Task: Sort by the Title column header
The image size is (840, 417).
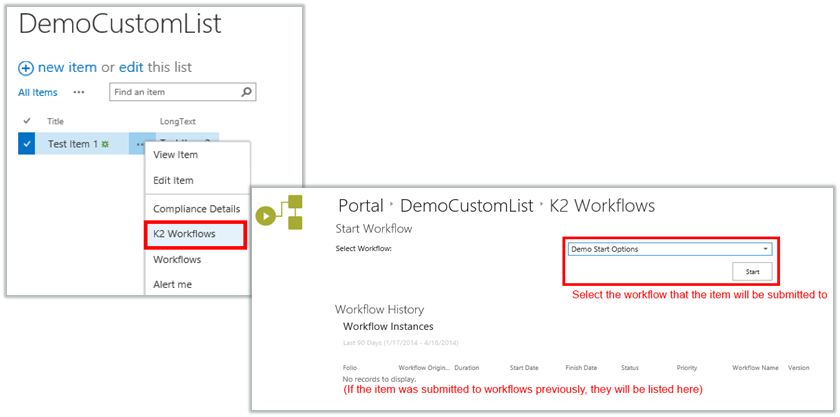Action: (55, 122)
